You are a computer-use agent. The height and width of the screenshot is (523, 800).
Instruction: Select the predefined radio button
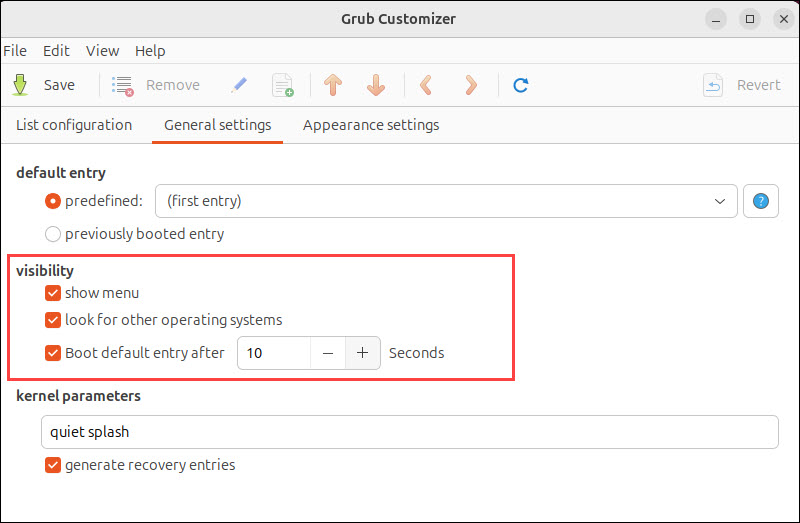53,201
